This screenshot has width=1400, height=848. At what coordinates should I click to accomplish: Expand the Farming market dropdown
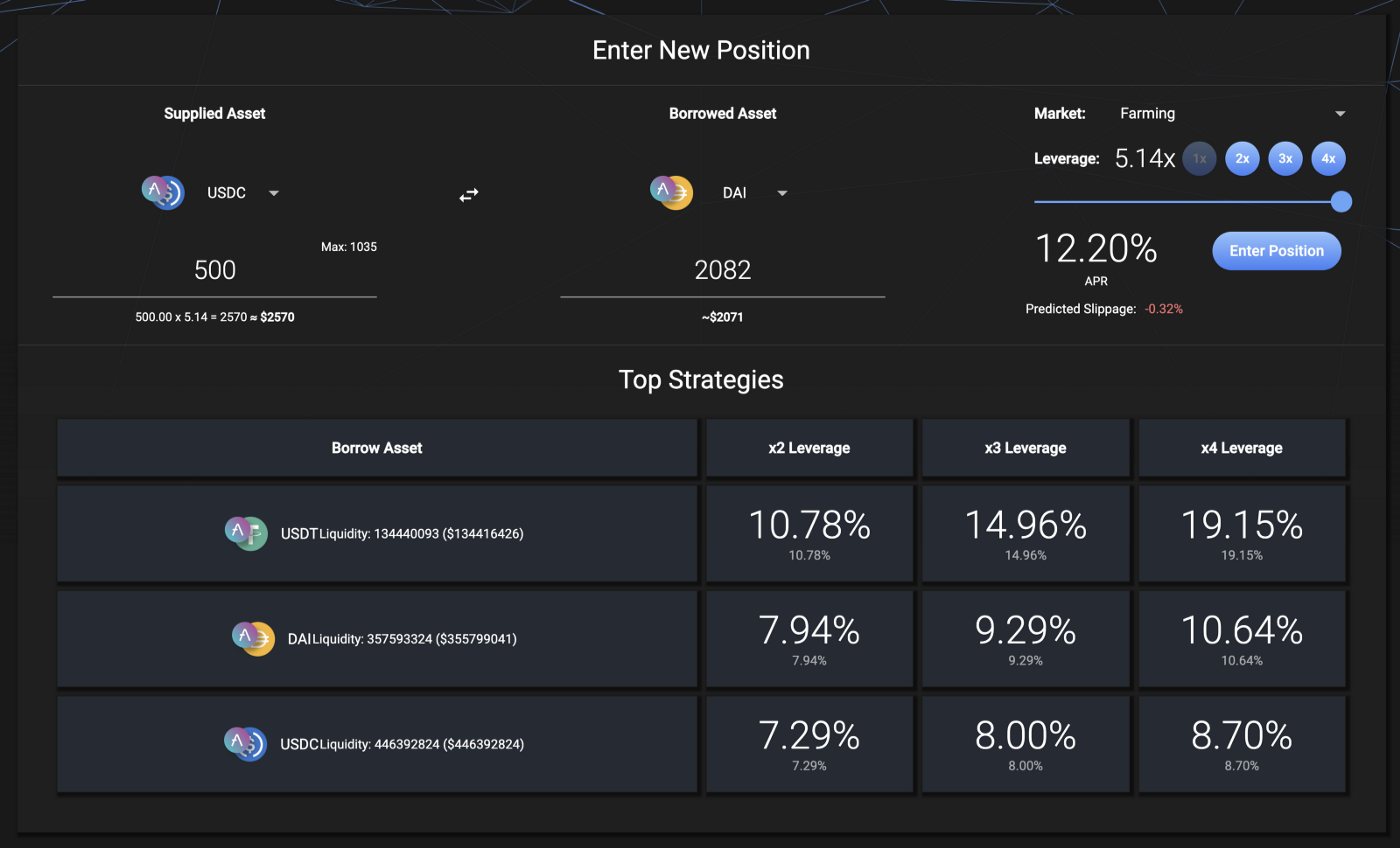pos(1340,114)
